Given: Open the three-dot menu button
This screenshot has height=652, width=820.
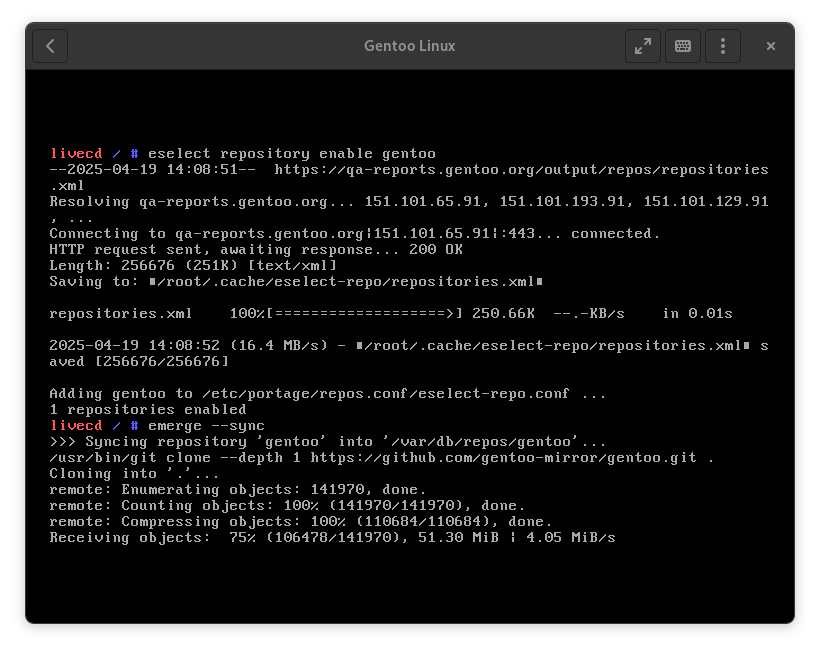Looking at the screenshot, I should (723, 46).
